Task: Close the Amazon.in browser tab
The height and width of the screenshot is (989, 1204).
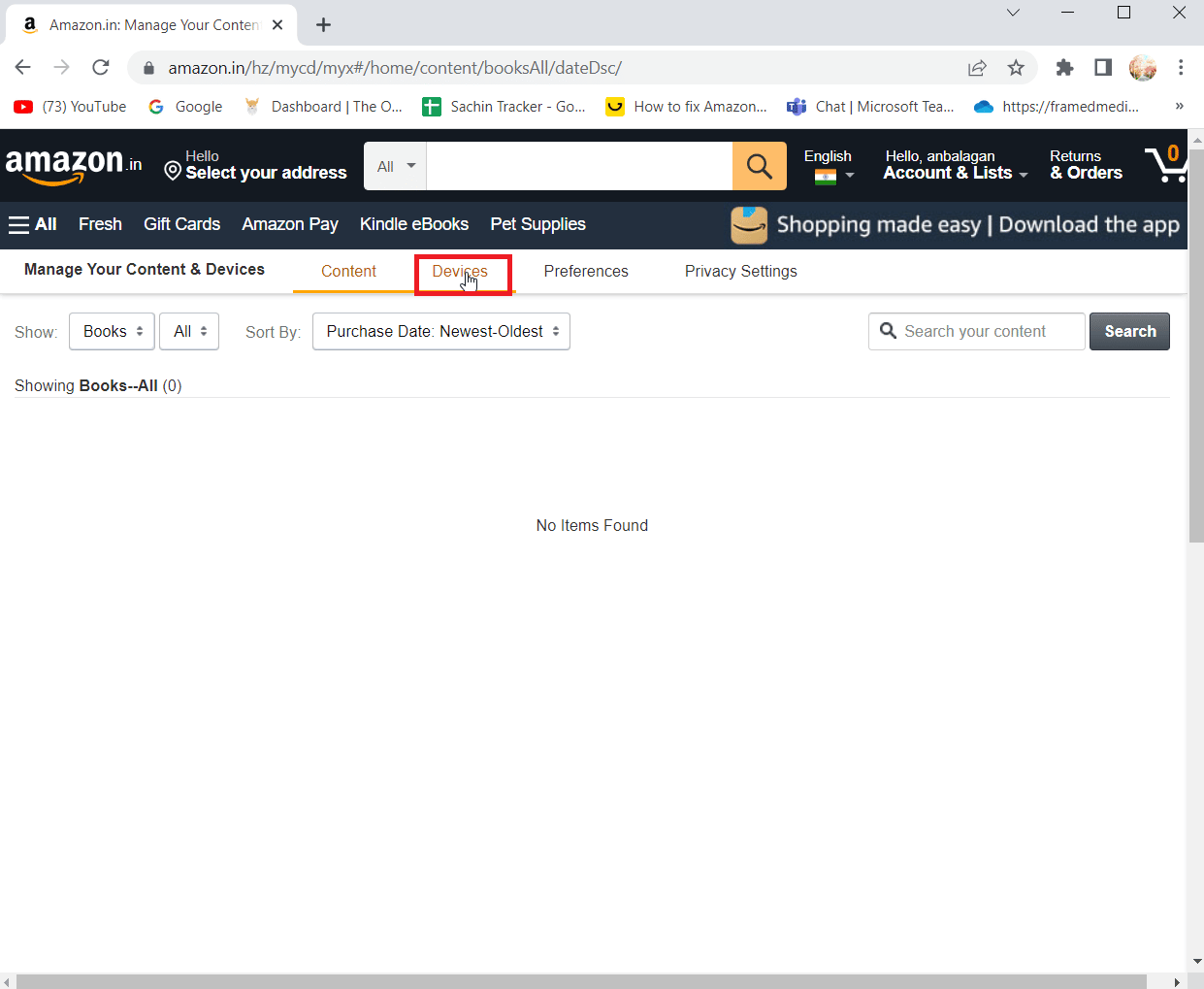Action: (x=277, y=25)
